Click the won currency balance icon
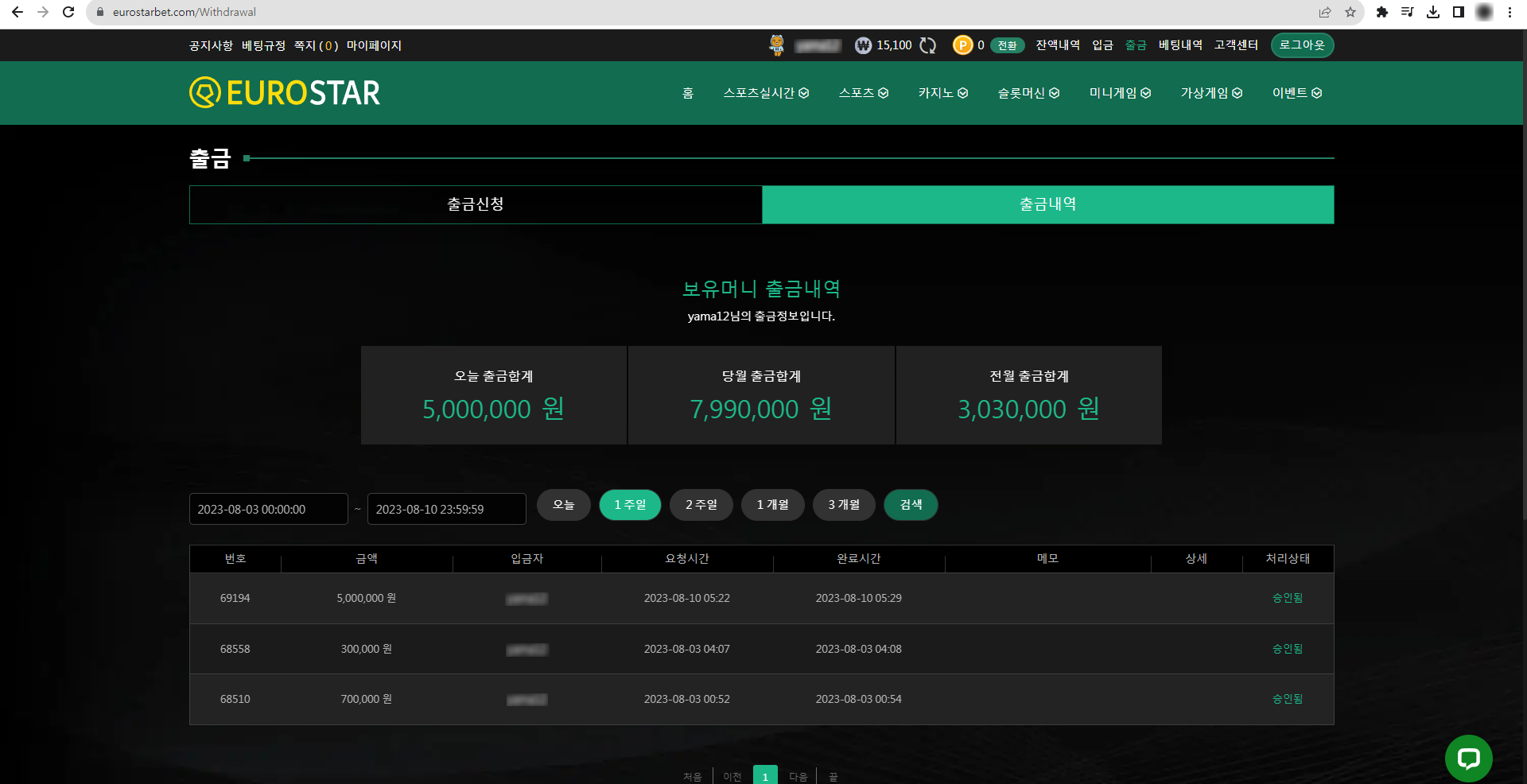 (864, 45)
